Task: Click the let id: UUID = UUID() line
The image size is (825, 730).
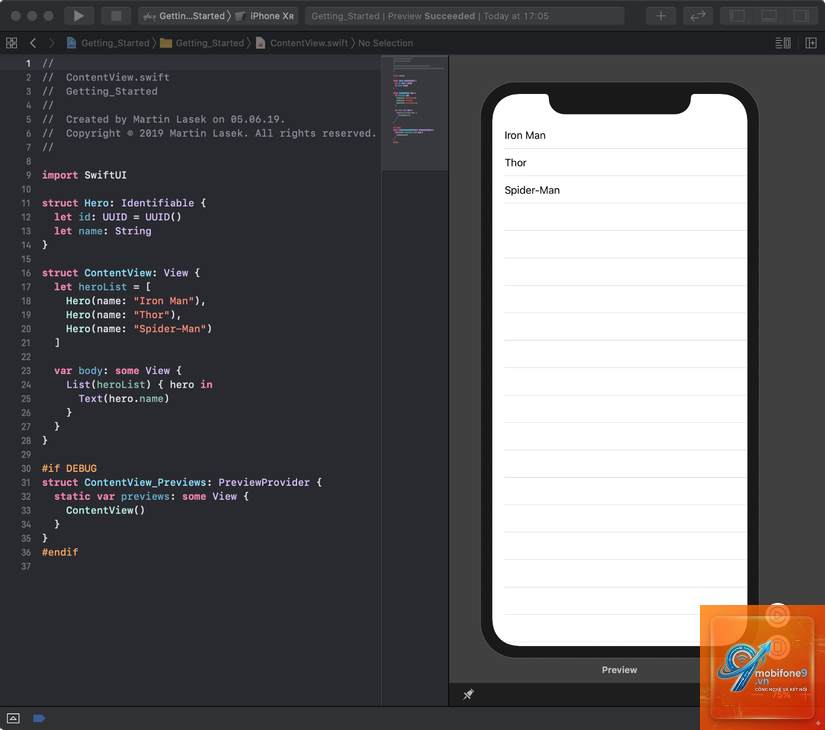Action: point(117,217)
